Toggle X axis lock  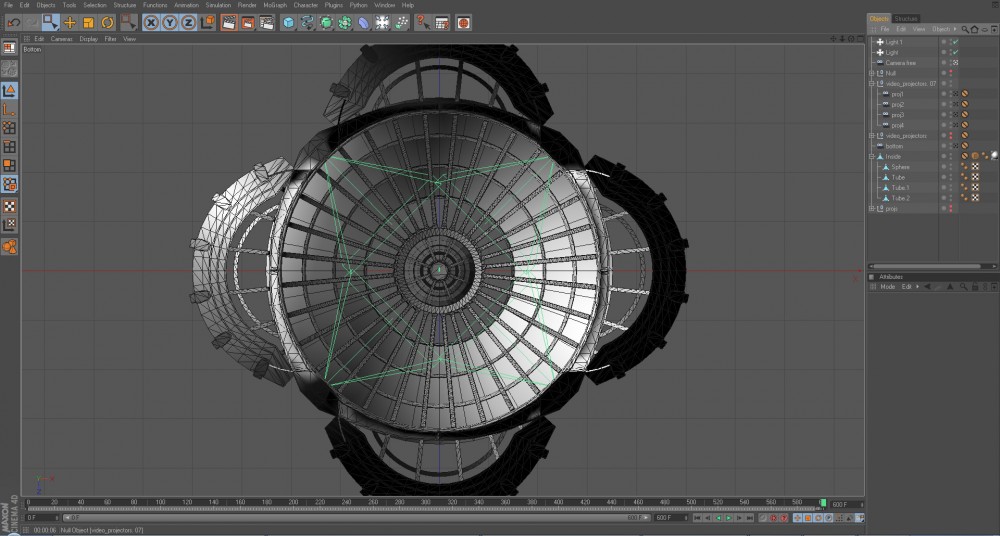[151, 23]
